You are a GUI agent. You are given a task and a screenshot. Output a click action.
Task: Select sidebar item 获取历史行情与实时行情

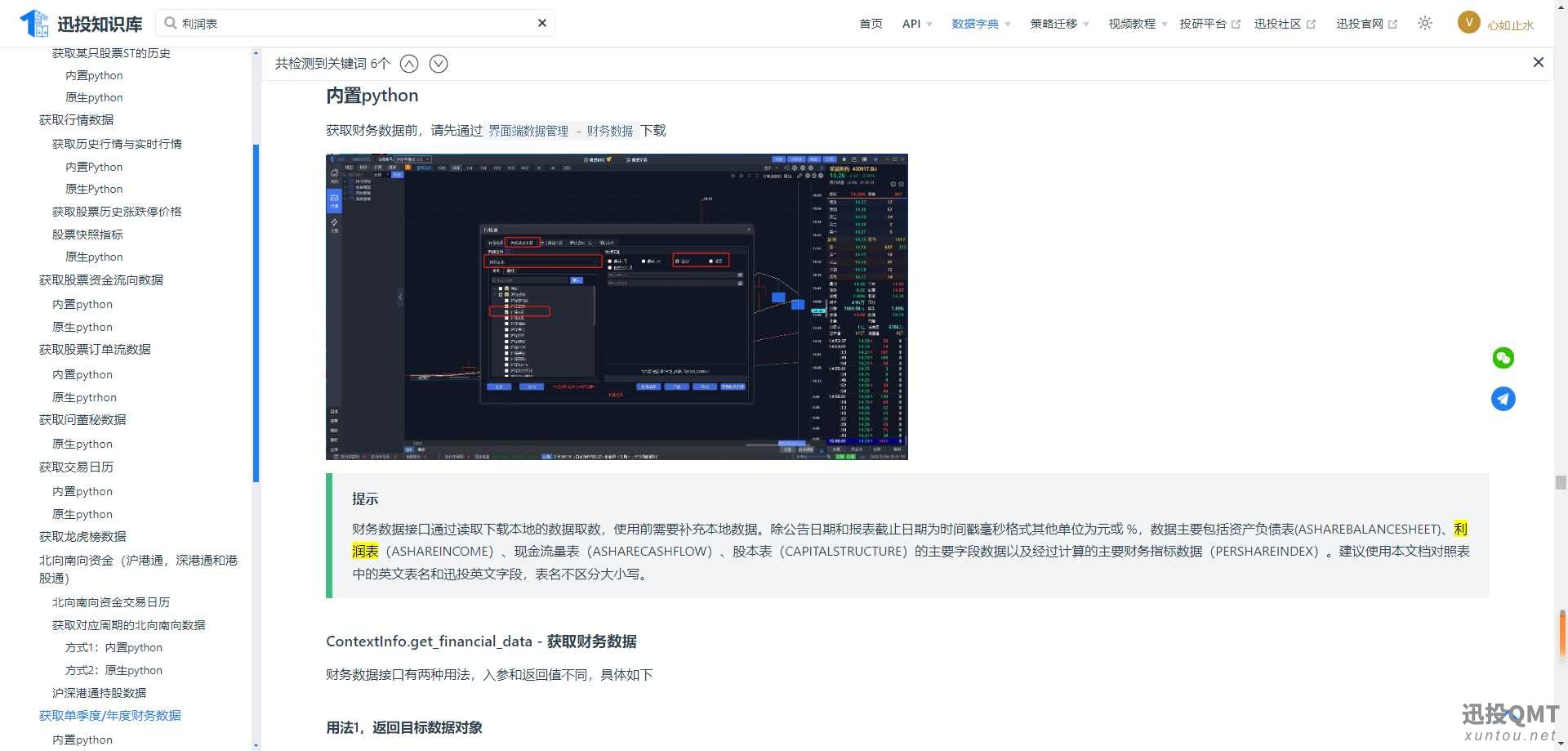(x=117, y=144)
